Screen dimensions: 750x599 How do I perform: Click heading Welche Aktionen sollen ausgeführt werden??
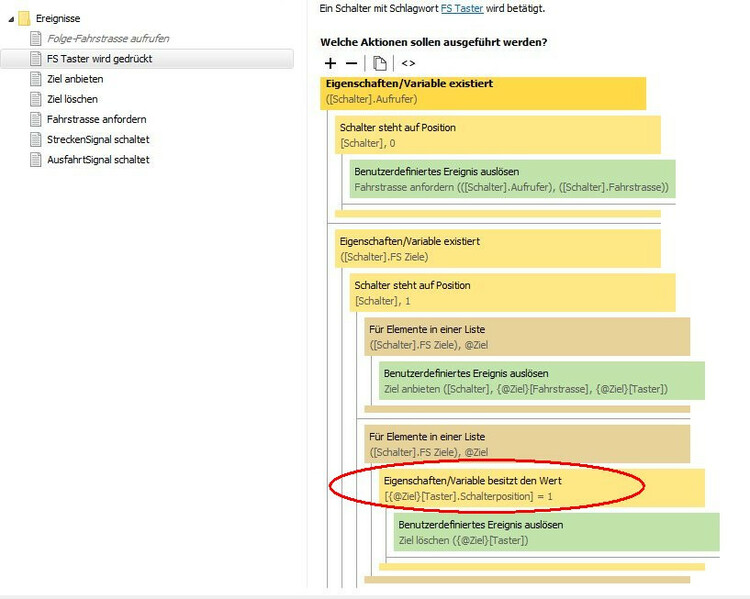coord(433,42)
